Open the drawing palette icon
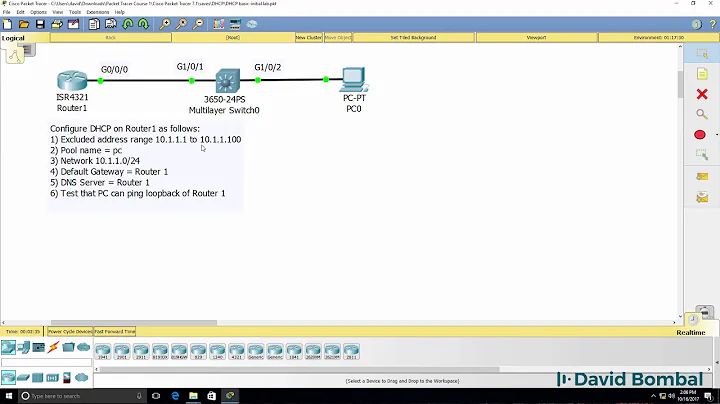Screen dimensions: 720x404 [x=219, y=24]
